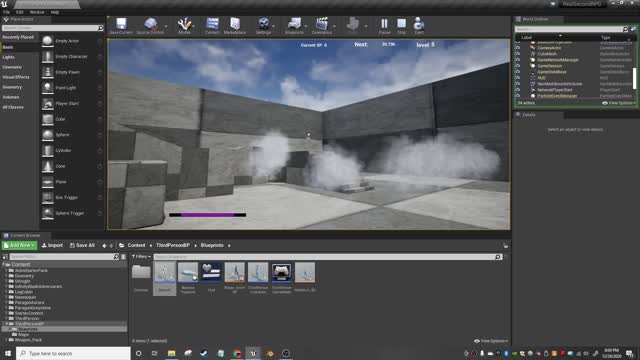Click the Eject toolbar icon
The width and height of the screenshot is (640, 360).
tap(419, 26)
